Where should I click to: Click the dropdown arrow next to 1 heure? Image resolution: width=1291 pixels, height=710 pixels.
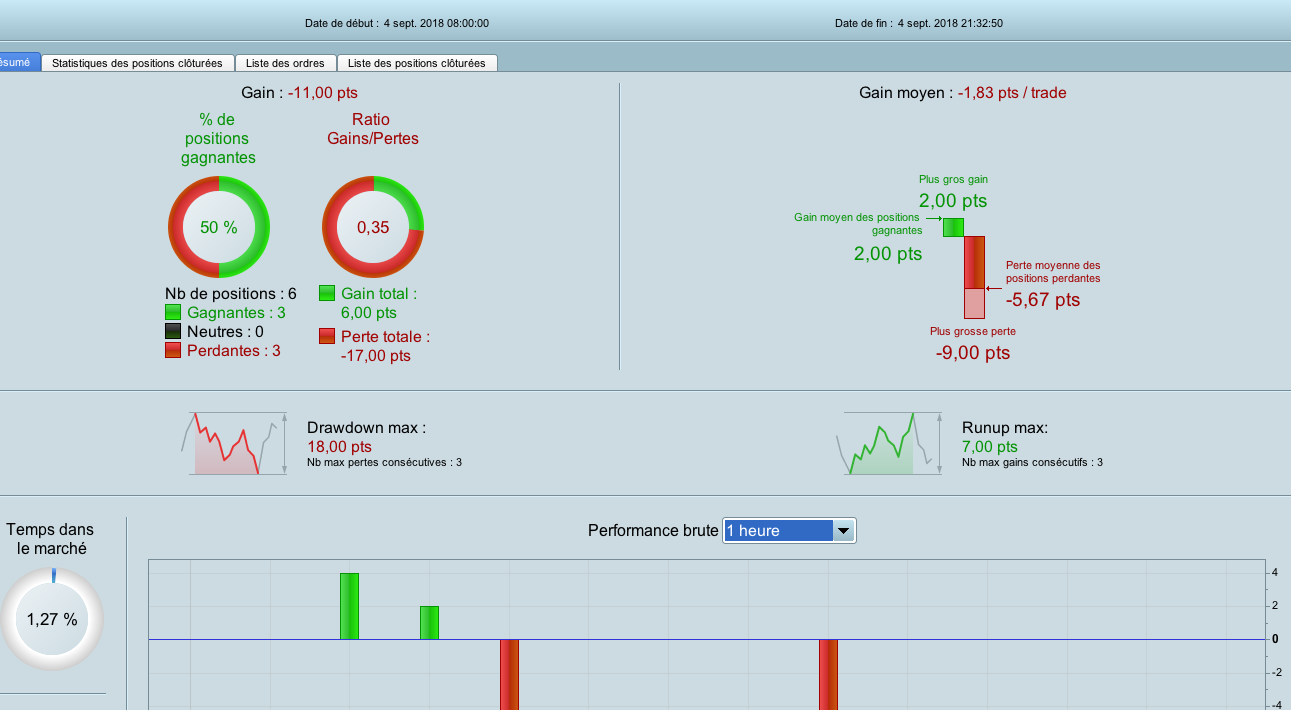pos(844,531)
